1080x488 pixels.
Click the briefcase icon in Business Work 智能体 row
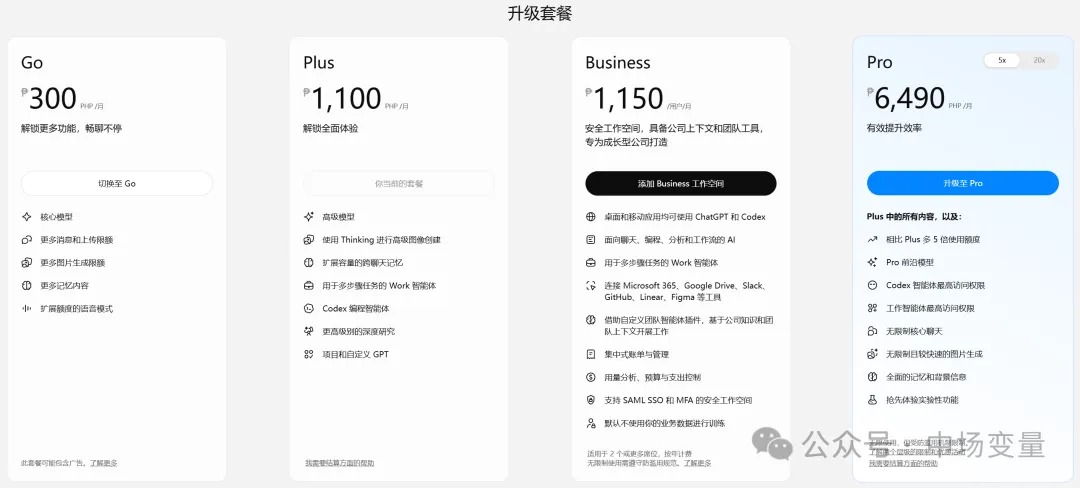click(x=590, y=262)
